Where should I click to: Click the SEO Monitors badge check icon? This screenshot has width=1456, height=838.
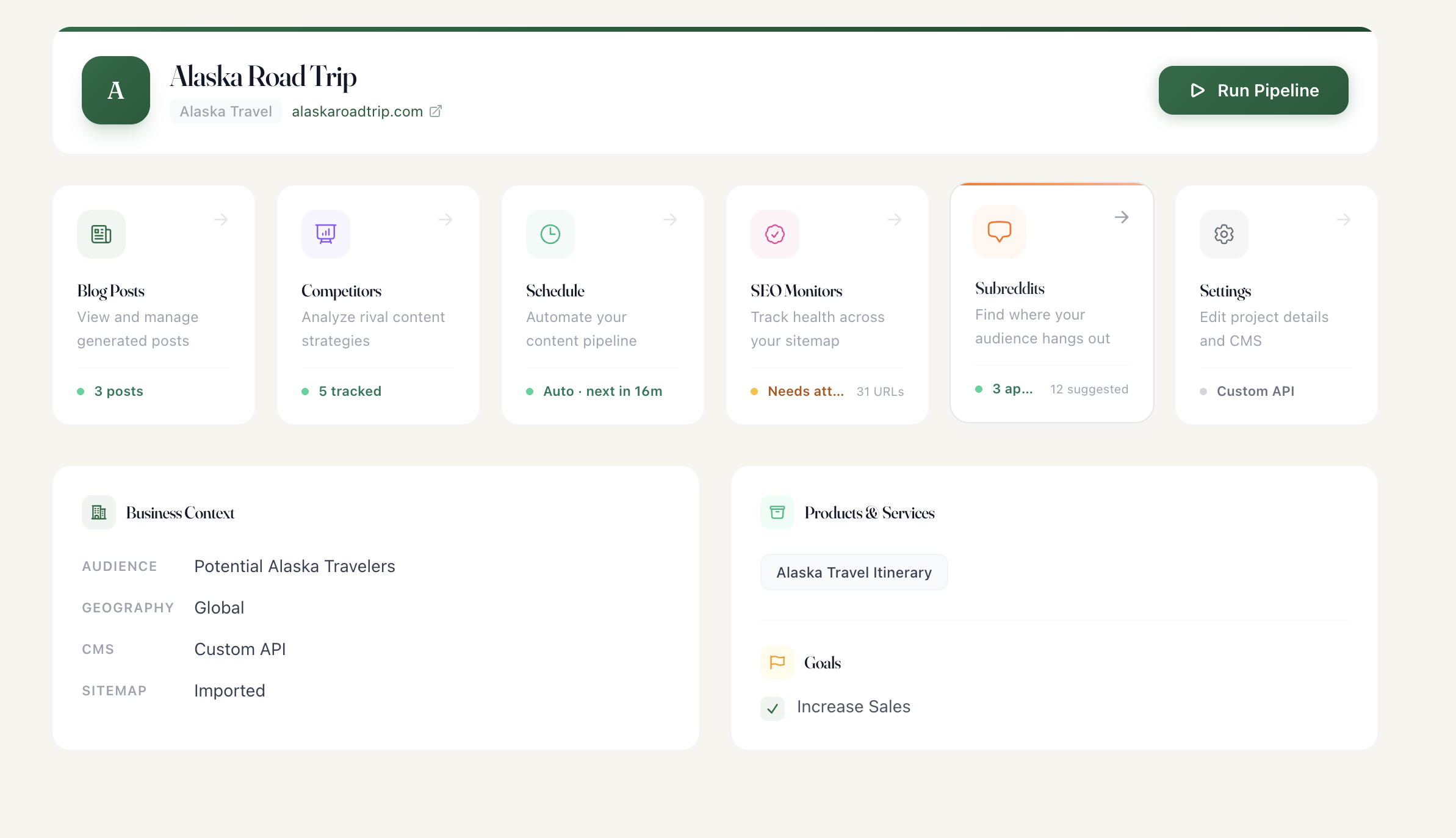point(775,234)
